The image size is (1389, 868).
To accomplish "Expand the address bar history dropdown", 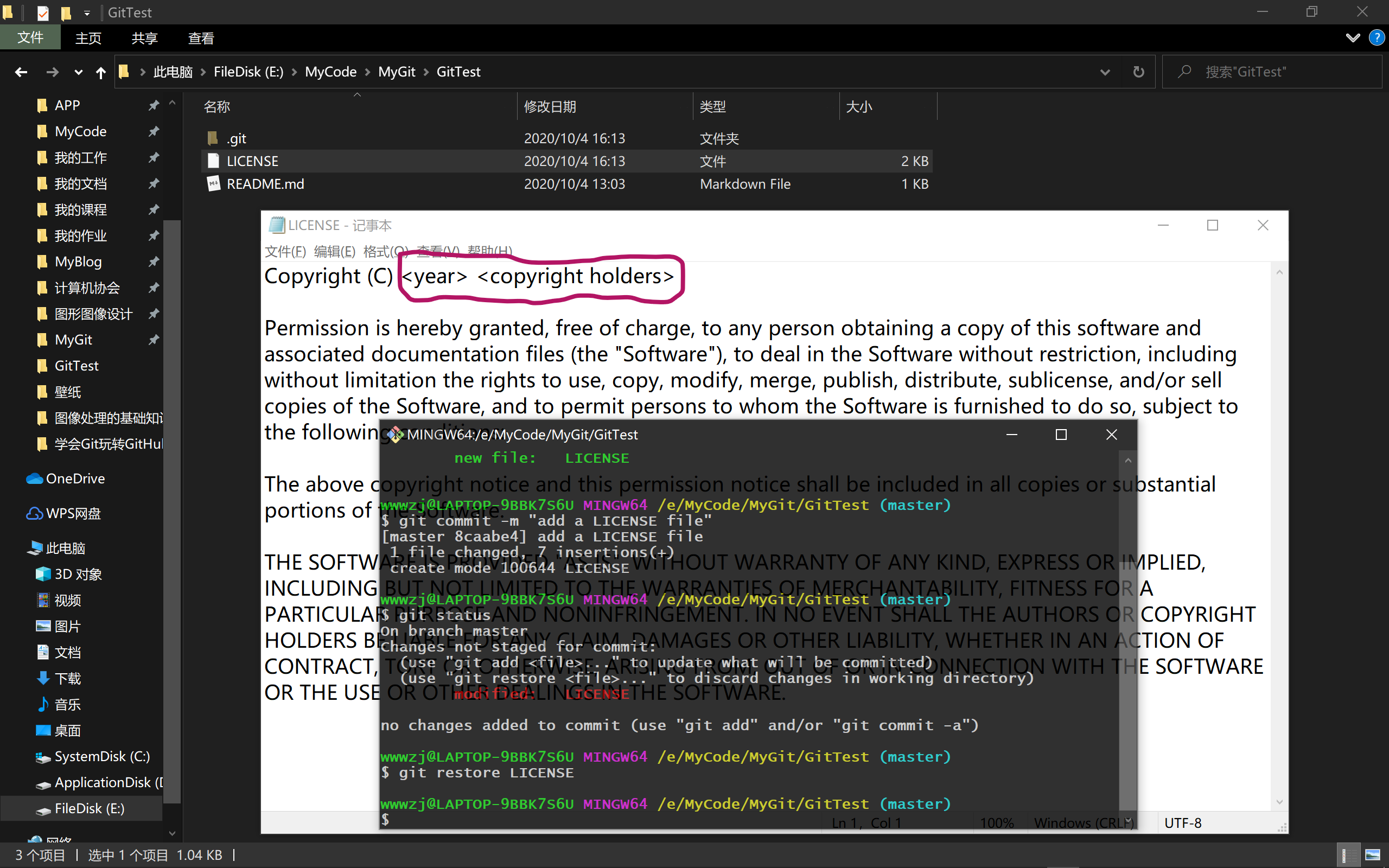I will (1105, 72).
